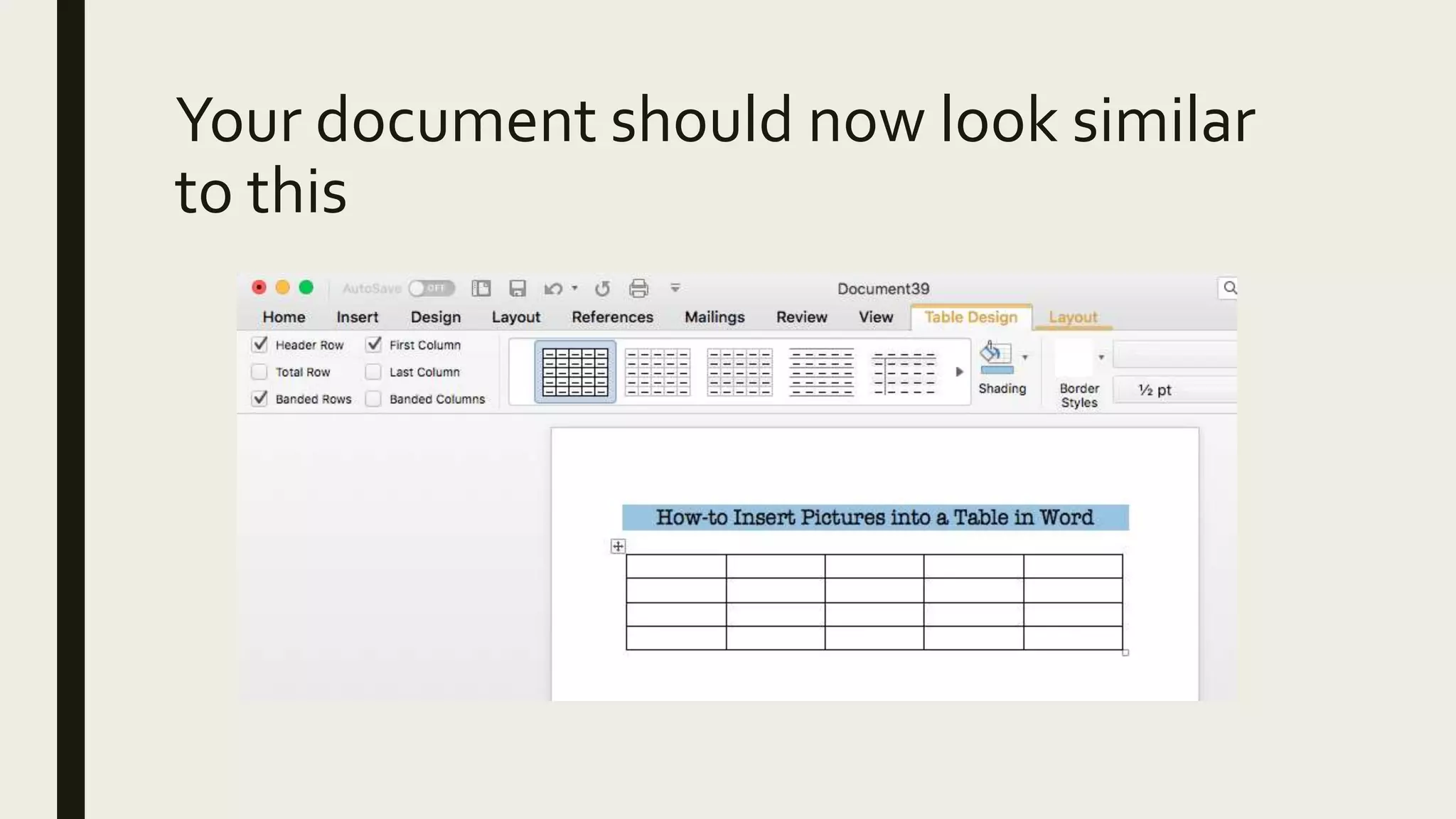This screenshot has height=819, width=1456.
Task: Open the Home tab
Action: tap(284, 317)
